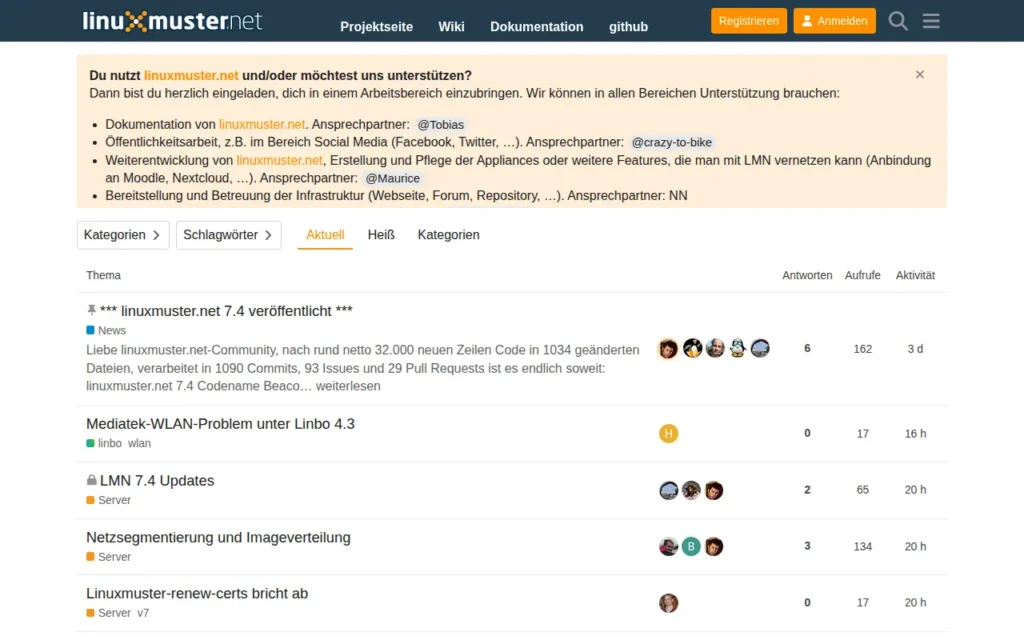
Task: Click the Registrieren button
Action: 748,21
